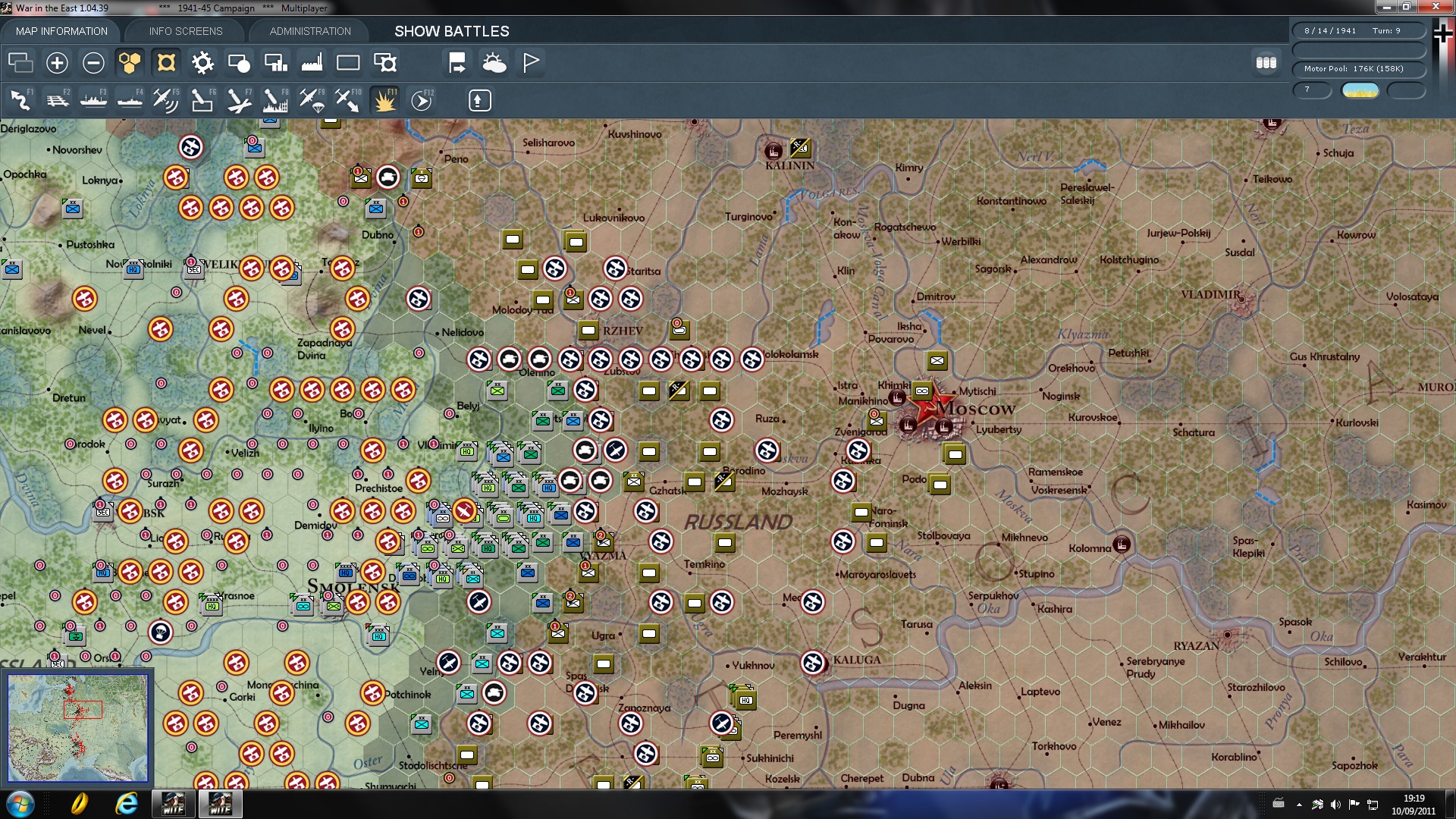Launch Internet Explorer from the taskbar
Viewport: 1456px width, 819px height.
coord(126,804)
